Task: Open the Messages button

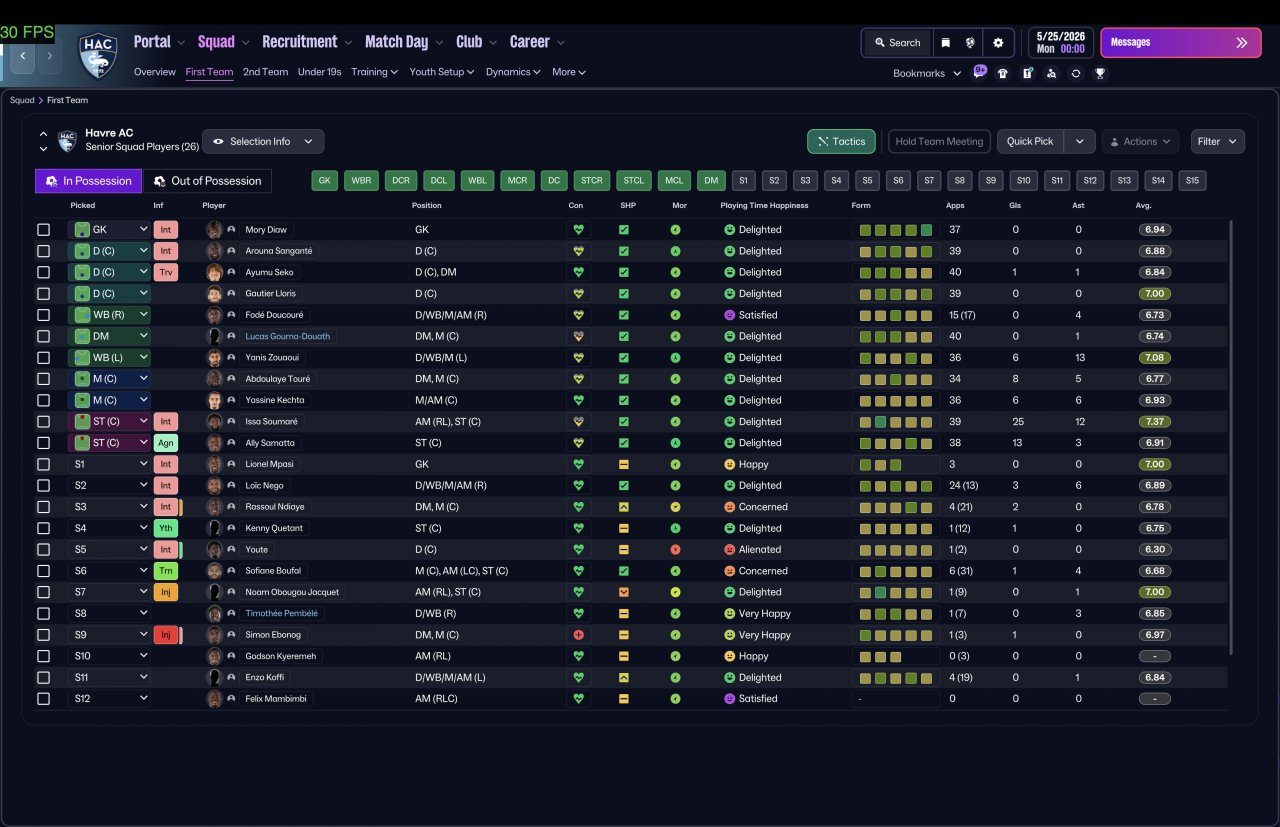Action: pyautogui.click(x=1181, y=43)
